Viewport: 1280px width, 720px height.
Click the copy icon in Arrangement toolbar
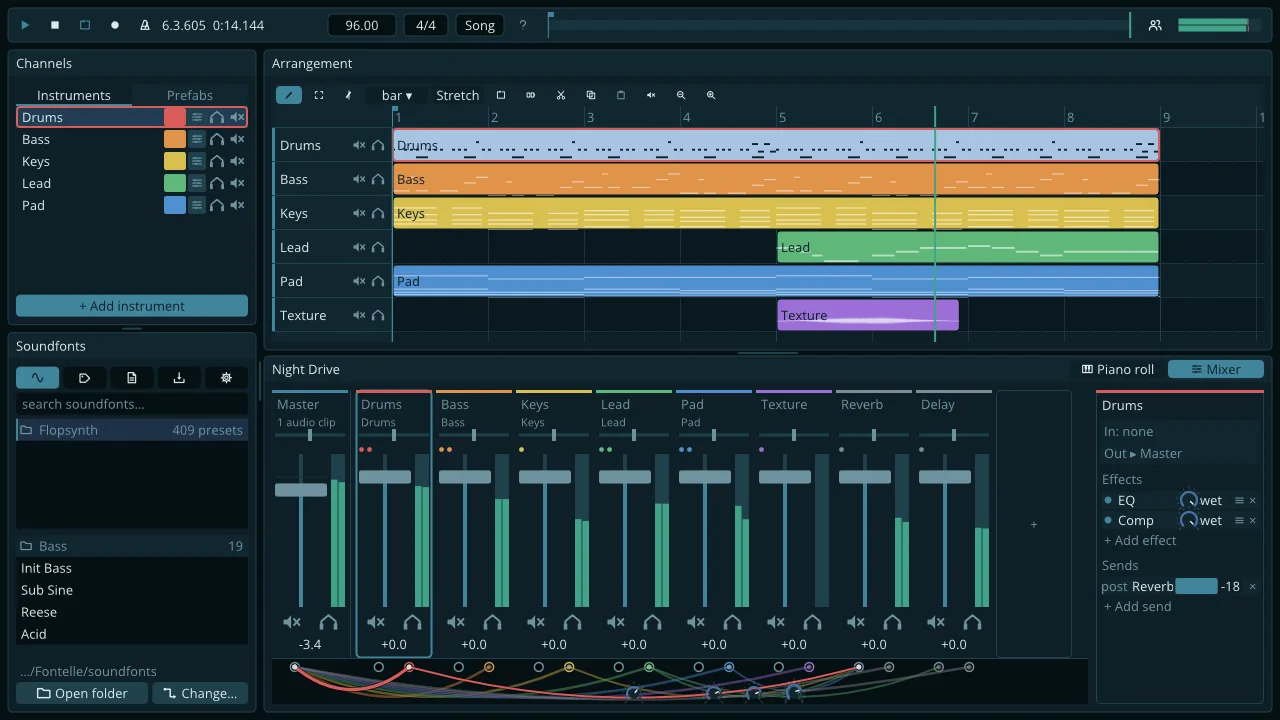591,95
